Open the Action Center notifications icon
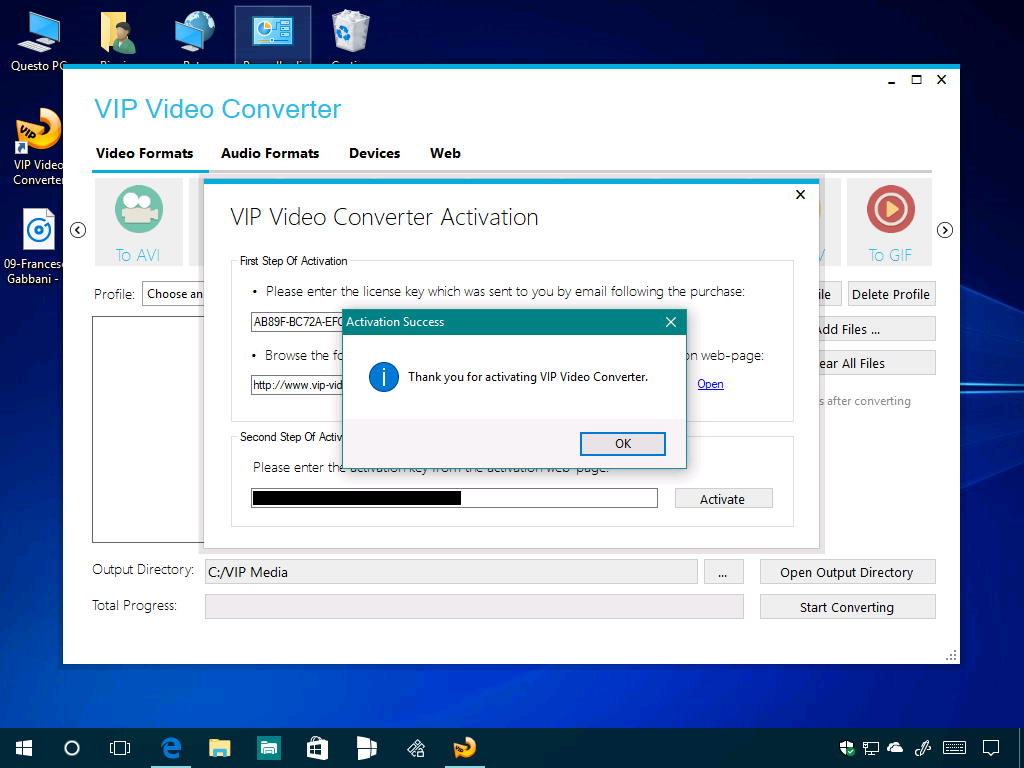This screenshot has width=1024, height=768. click(x=991, y=748)
